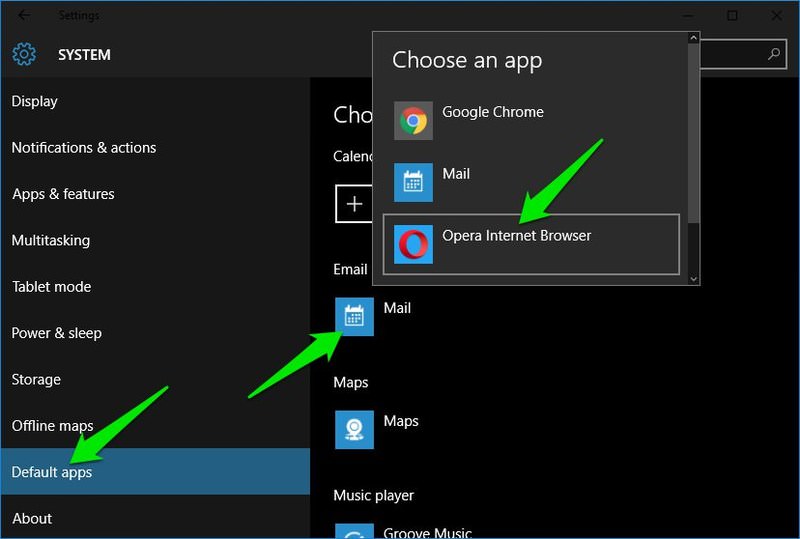Click the Maps app tile icon
This screenshot has height=539, width=800.
pyautogui.click(x=354, y=430)
